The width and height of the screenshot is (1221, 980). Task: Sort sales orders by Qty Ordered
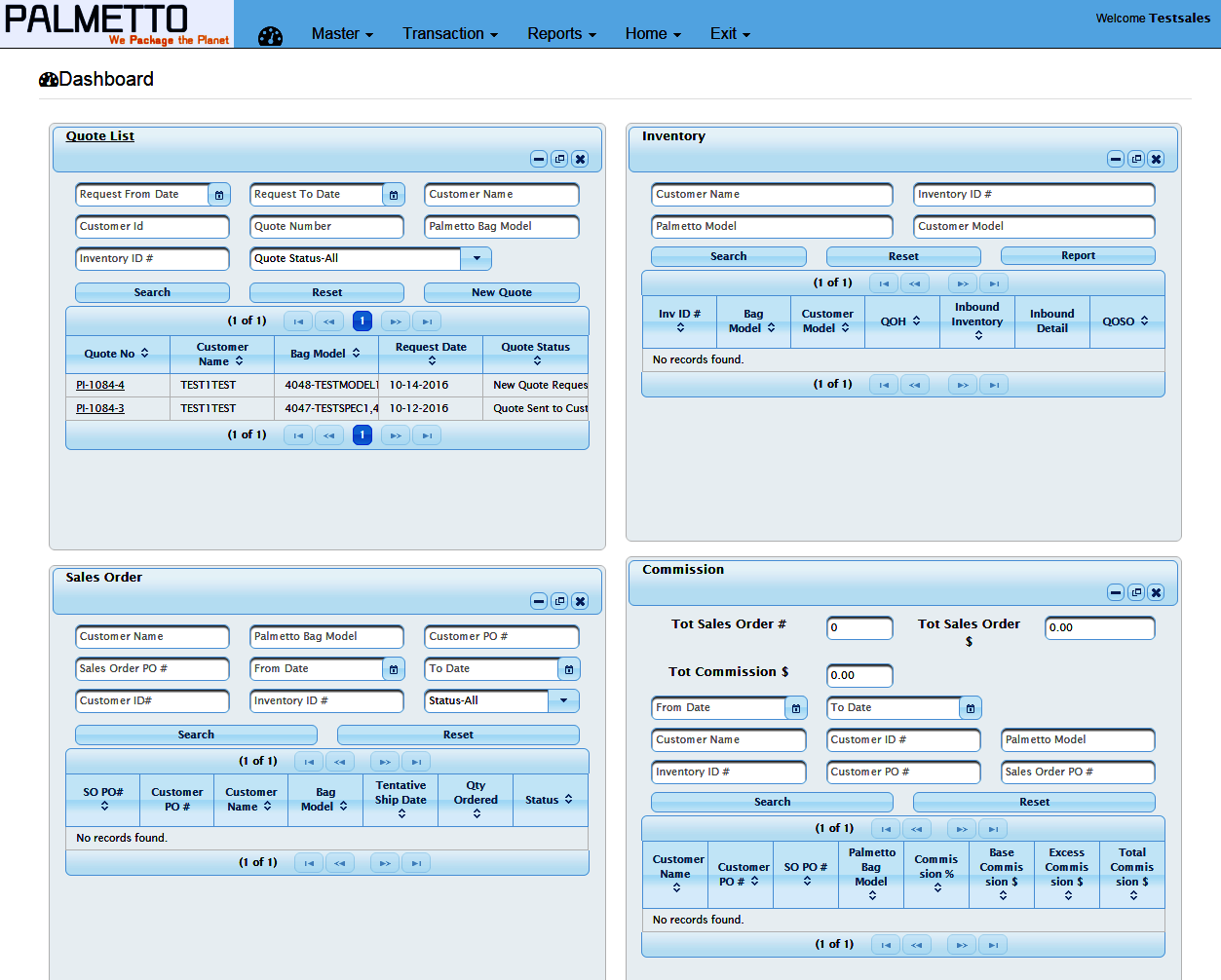pos(477,814)
